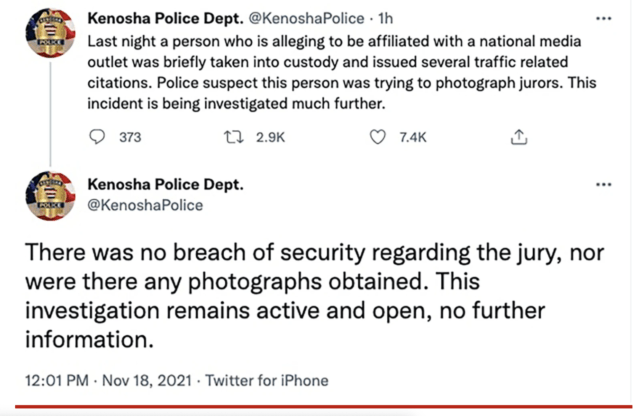Click the 12:01 PM · Nov 18, 2021 timestamp

(108, 380)
